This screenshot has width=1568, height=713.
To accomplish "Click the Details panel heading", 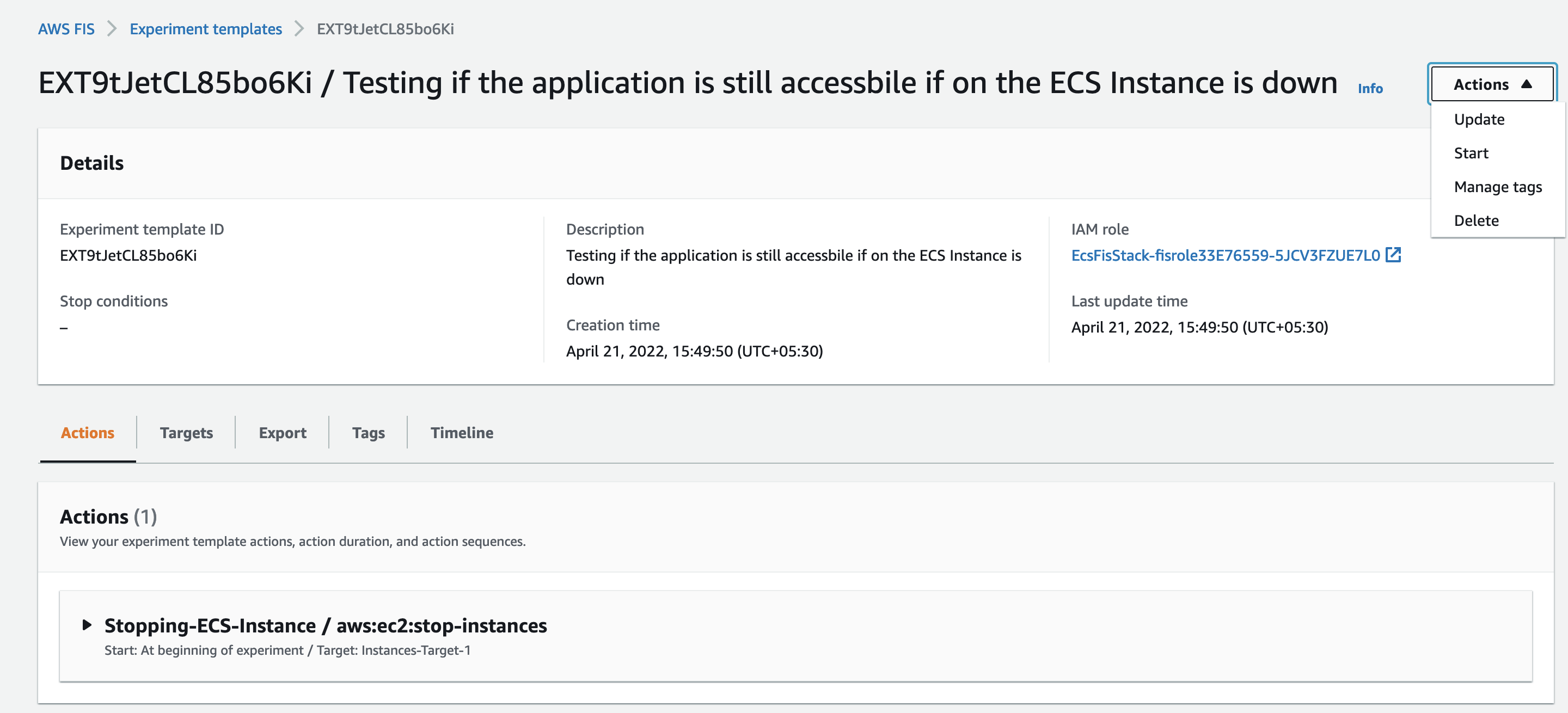I will pyautogui.click(x=92, y=163).
